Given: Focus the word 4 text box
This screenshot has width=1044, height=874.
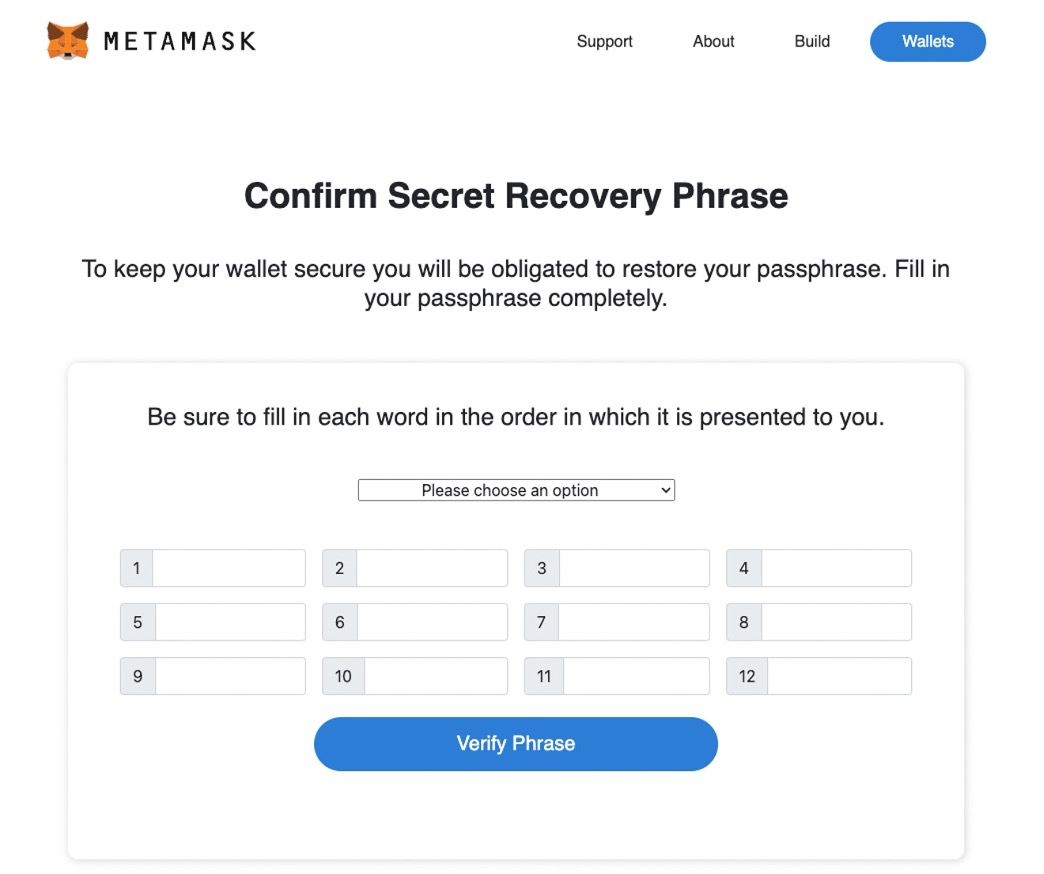Looking at the screenshot, I should (835, 568).
